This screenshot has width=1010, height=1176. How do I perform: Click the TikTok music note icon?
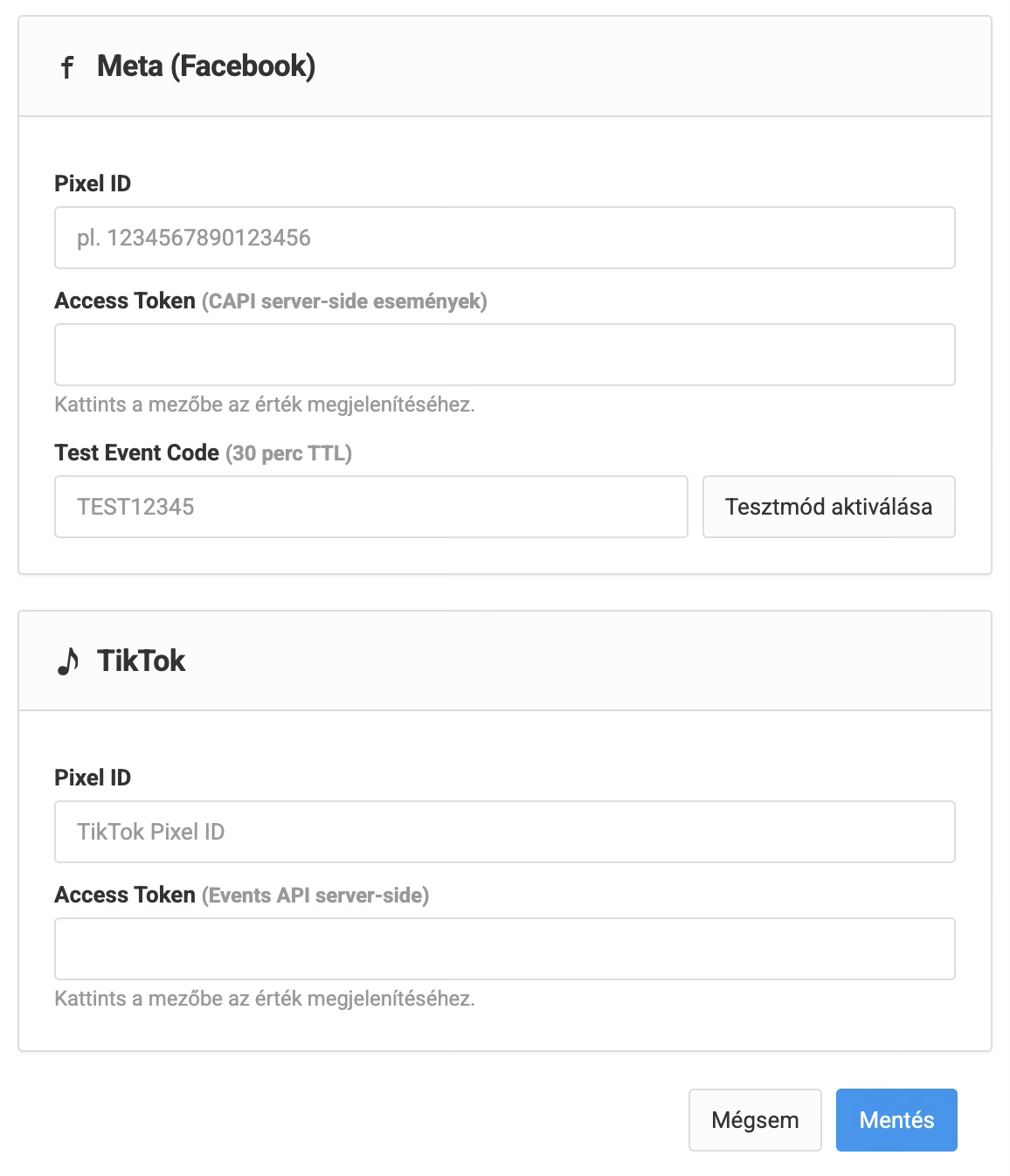tap(67, 661)
